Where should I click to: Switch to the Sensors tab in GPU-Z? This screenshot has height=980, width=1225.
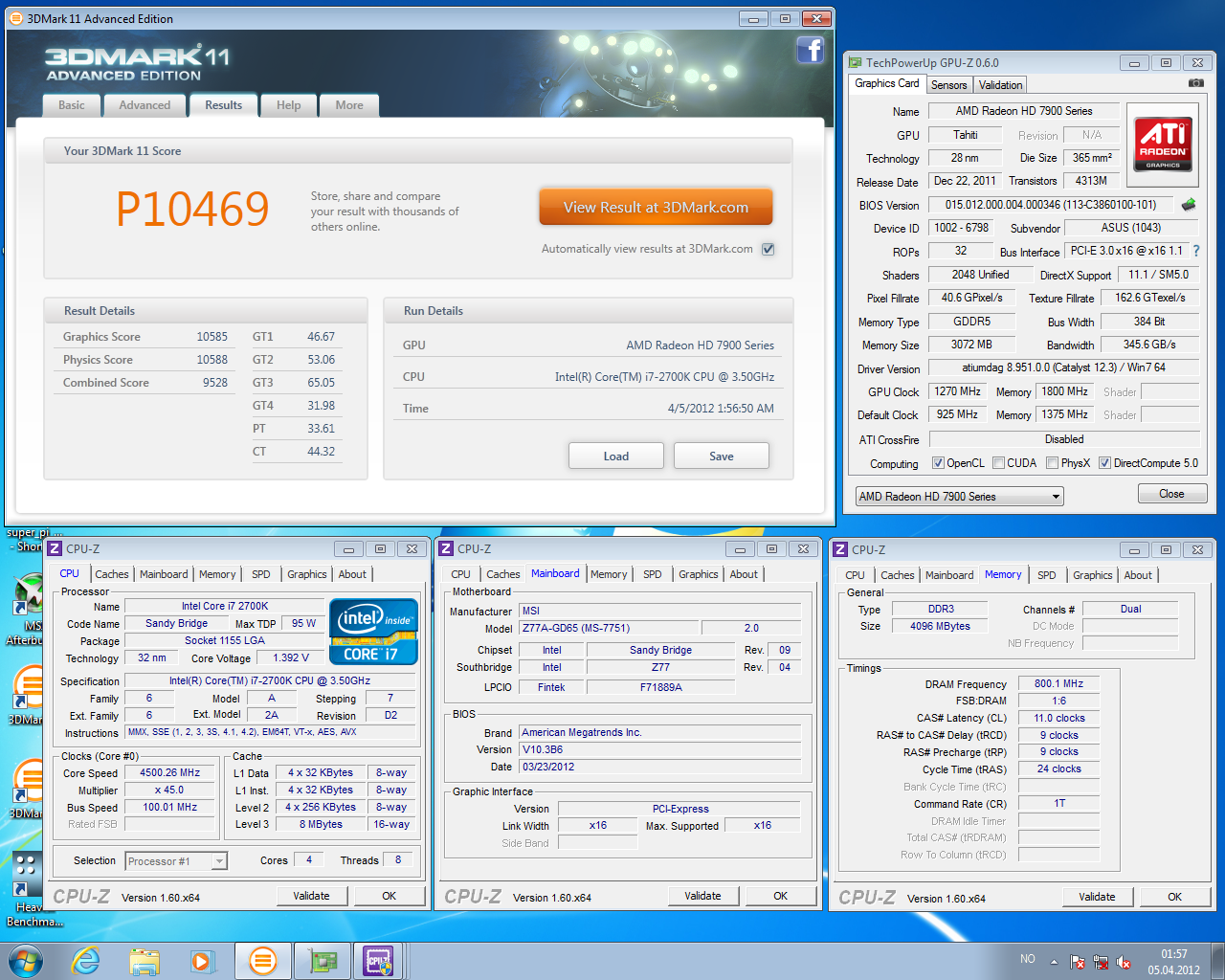click(x=949, y=85)
